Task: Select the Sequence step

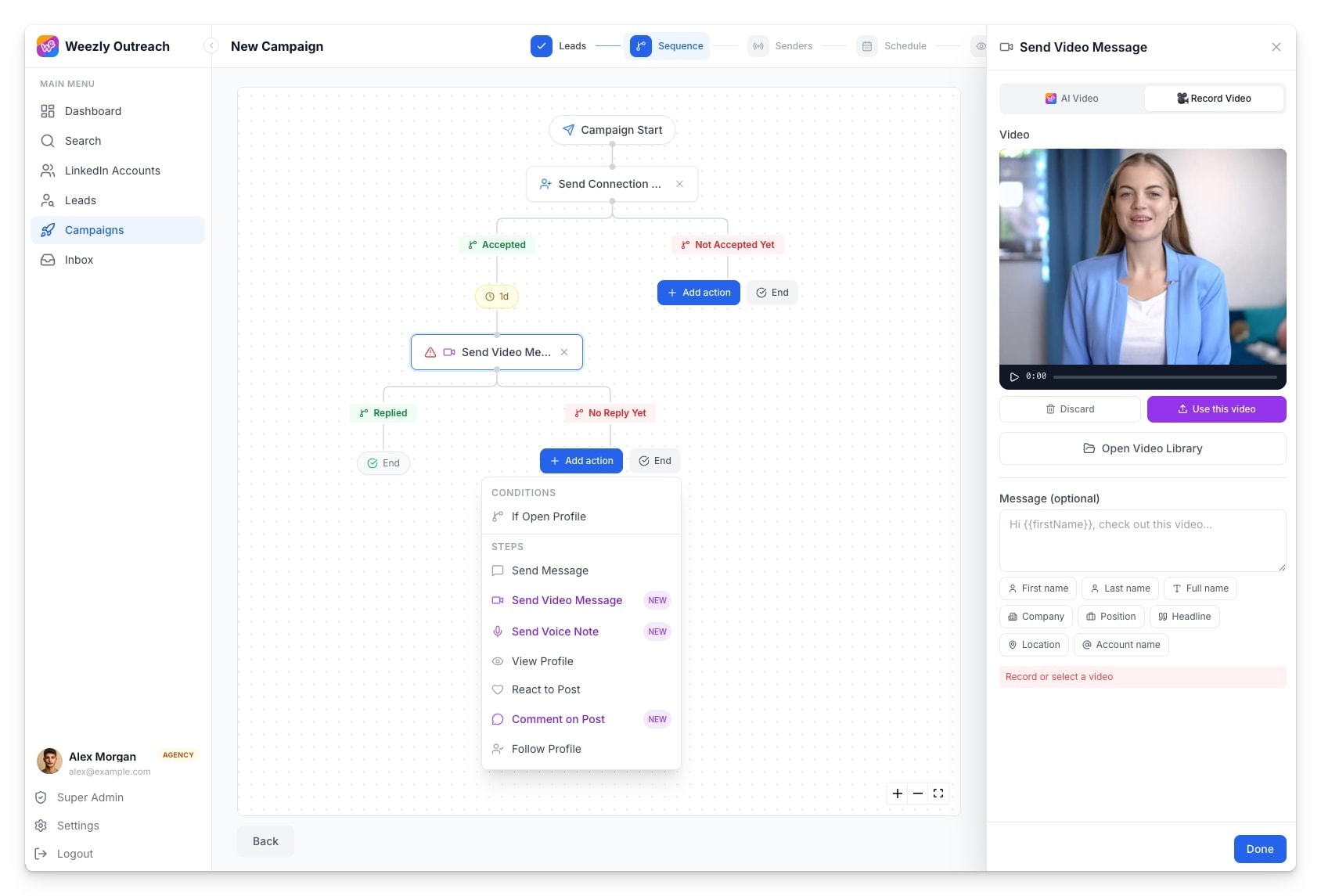Action: (x=667, y=46)
